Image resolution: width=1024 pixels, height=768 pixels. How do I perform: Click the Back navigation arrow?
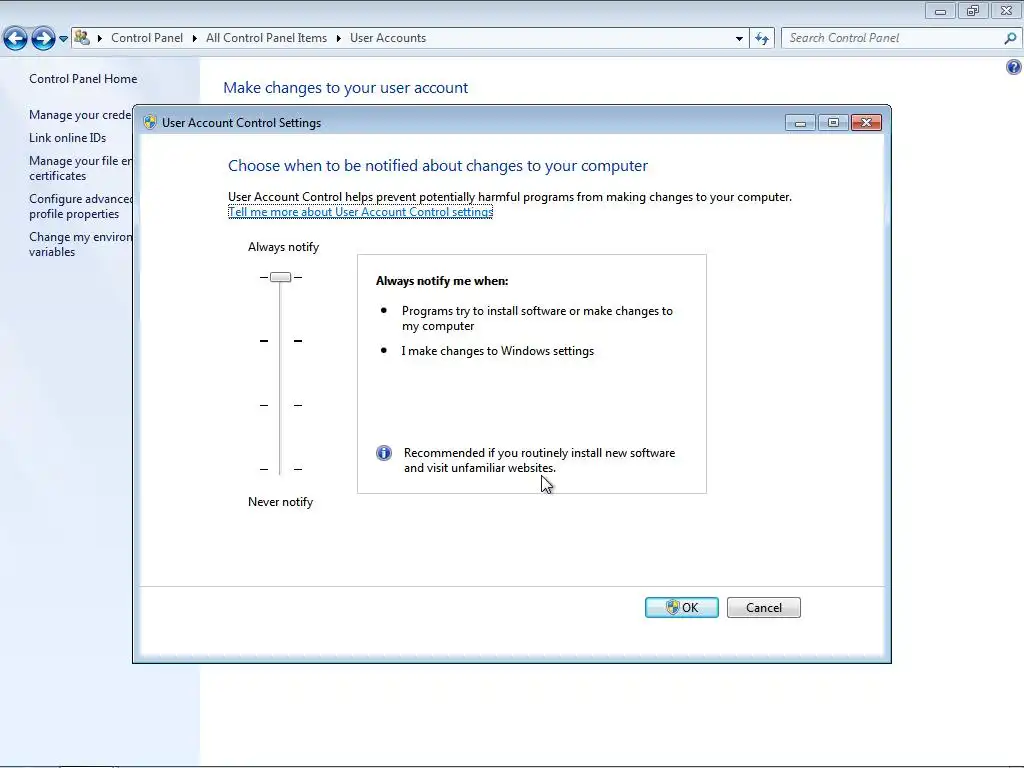pyautogui.click(x=16, y=39)
